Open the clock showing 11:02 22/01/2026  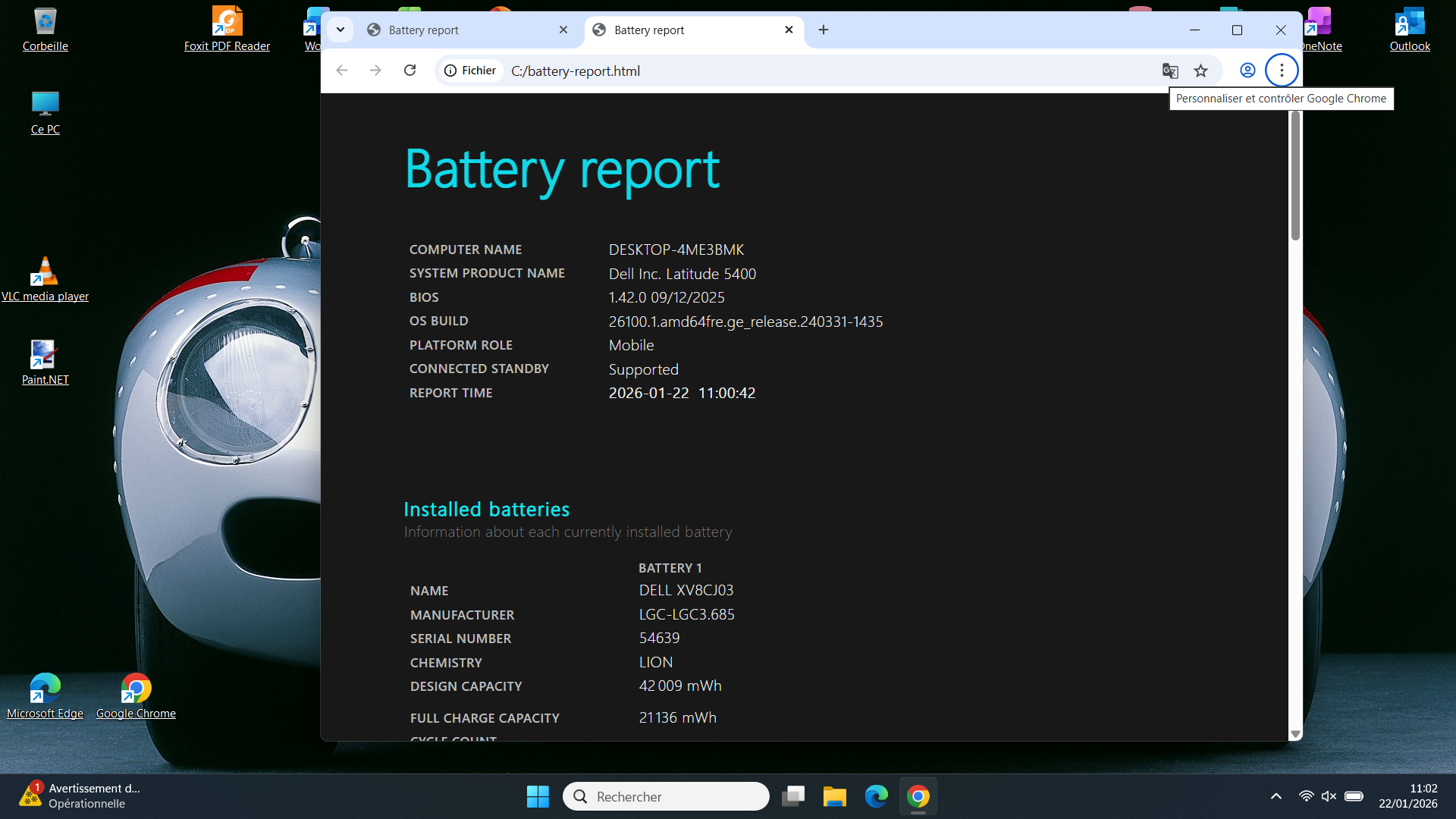pyautogui.click(x=1408, y=796)
